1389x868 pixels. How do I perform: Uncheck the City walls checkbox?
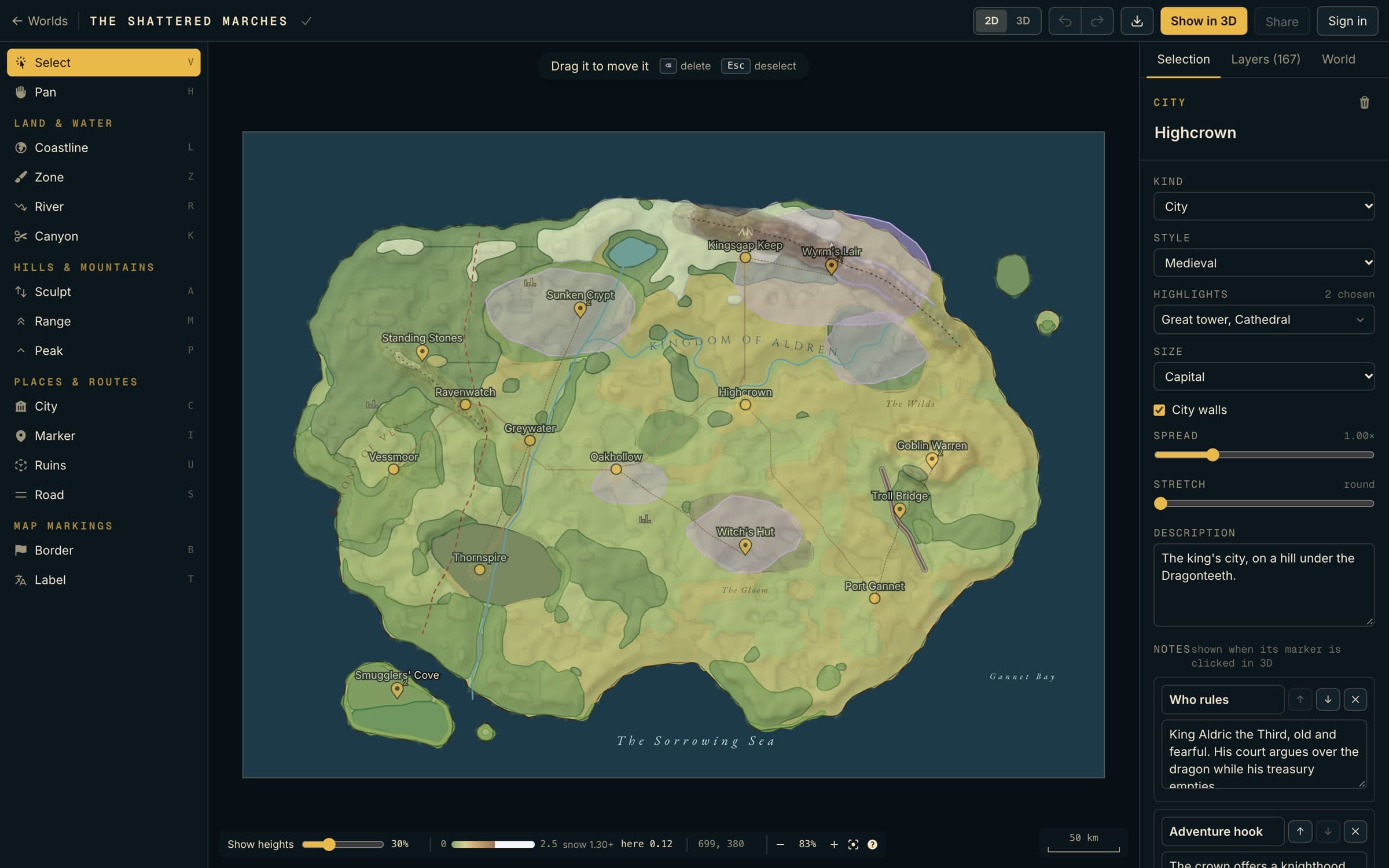tap(1159, 410)
